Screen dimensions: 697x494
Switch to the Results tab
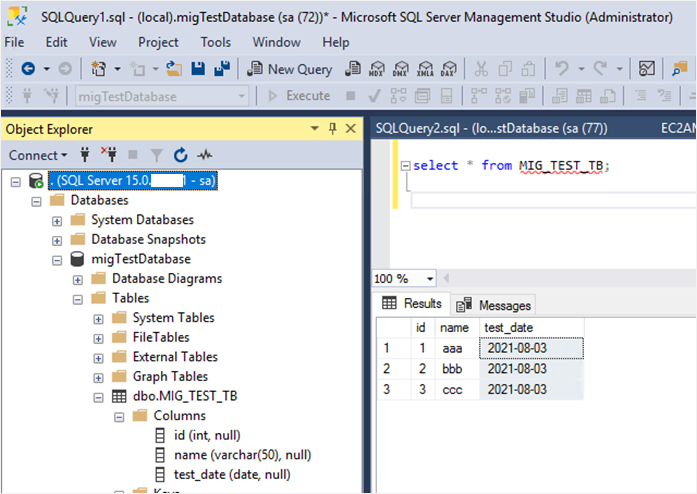click(413, 303)
